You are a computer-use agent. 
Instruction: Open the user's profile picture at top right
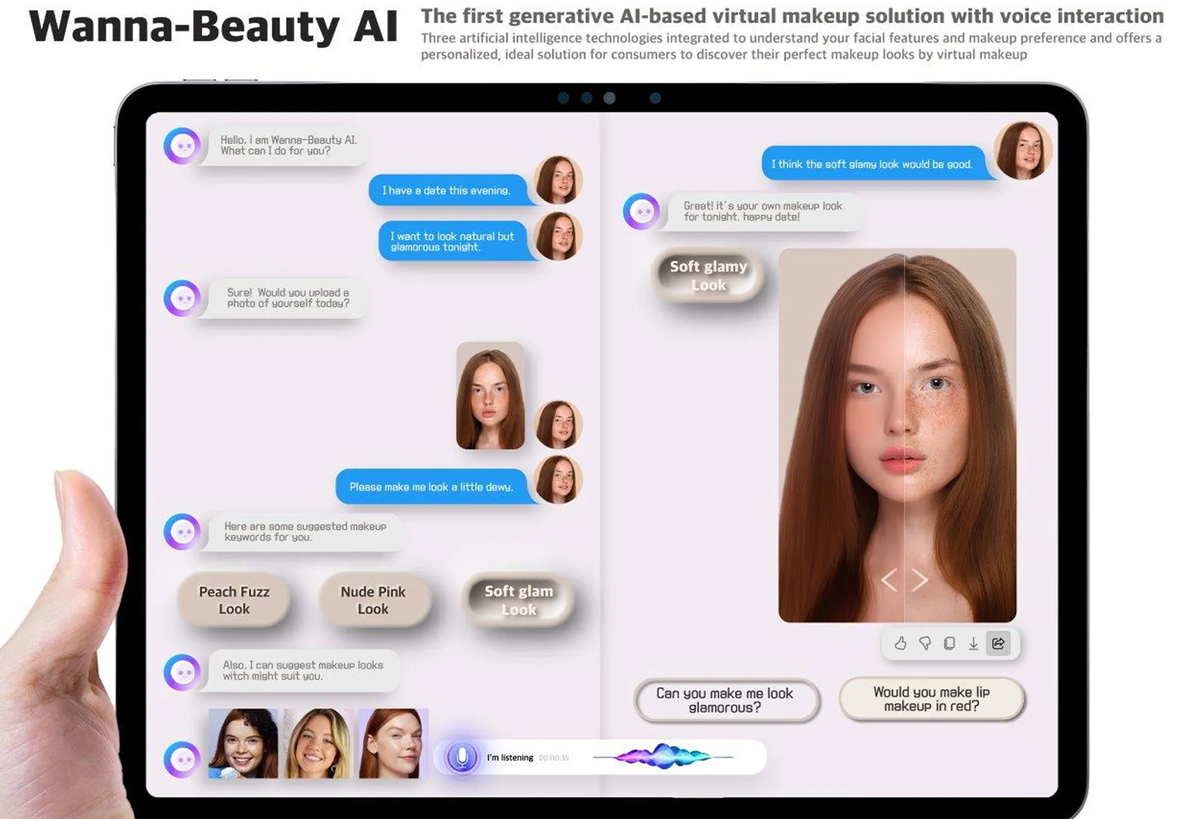[1025, 148]
